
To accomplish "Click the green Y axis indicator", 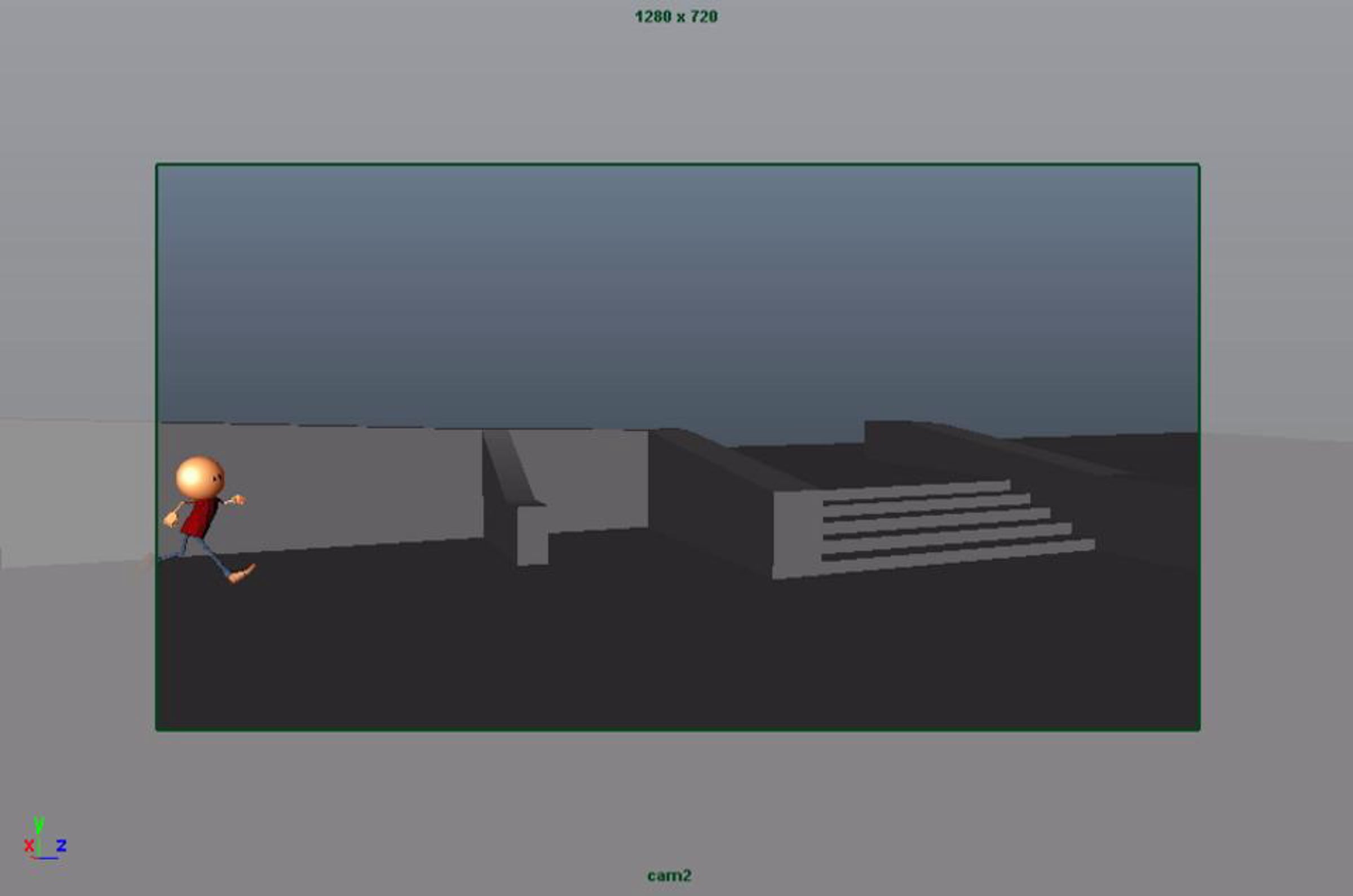I will 38,824.
